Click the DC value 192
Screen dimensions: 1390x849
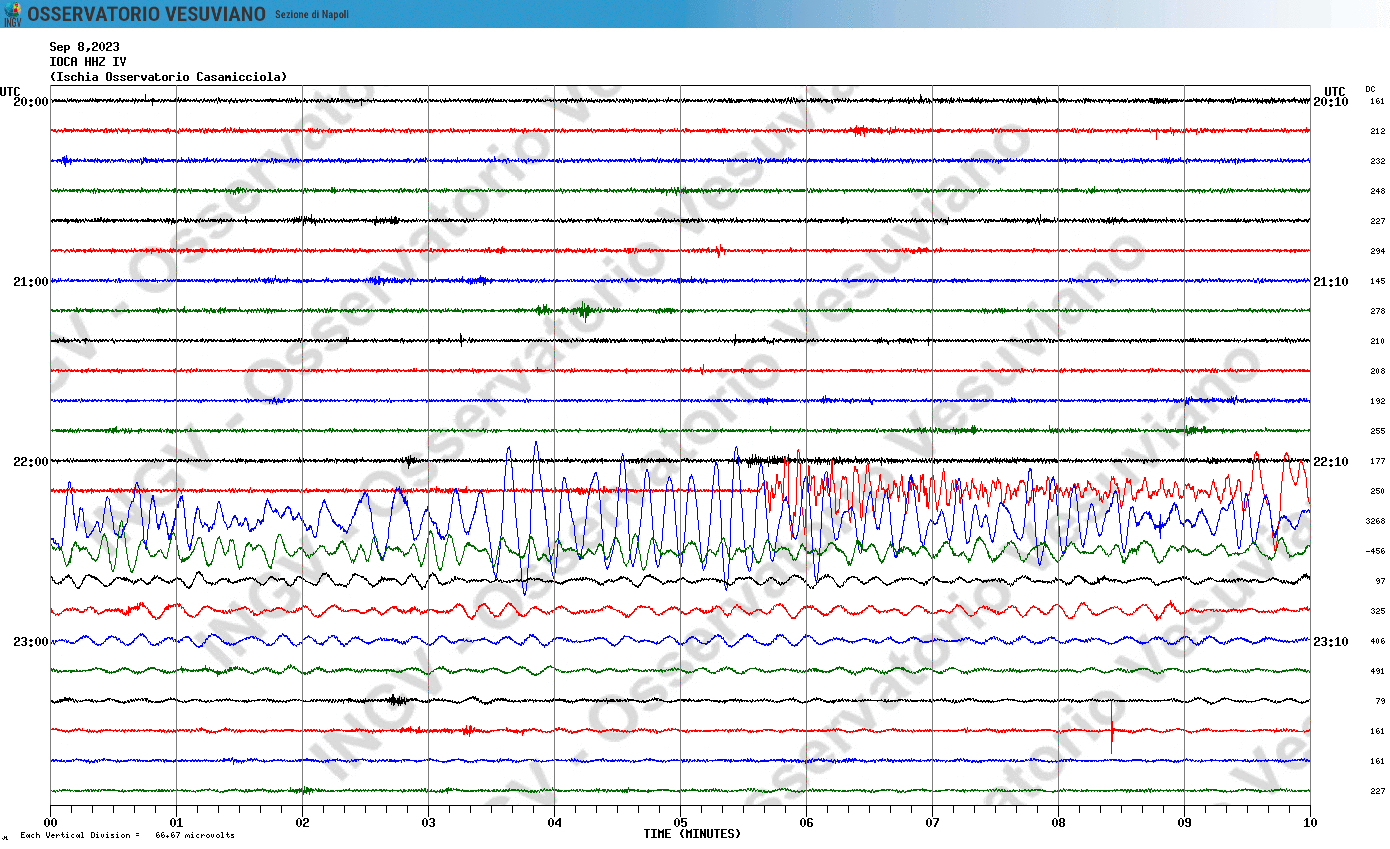[1377, 401]
